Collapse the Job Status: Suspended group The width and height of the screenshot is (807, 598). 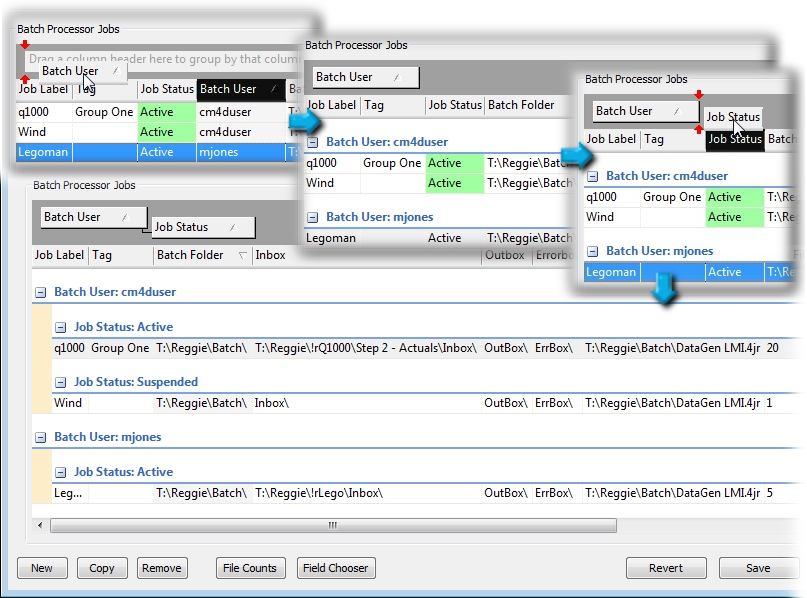(60, 382)
